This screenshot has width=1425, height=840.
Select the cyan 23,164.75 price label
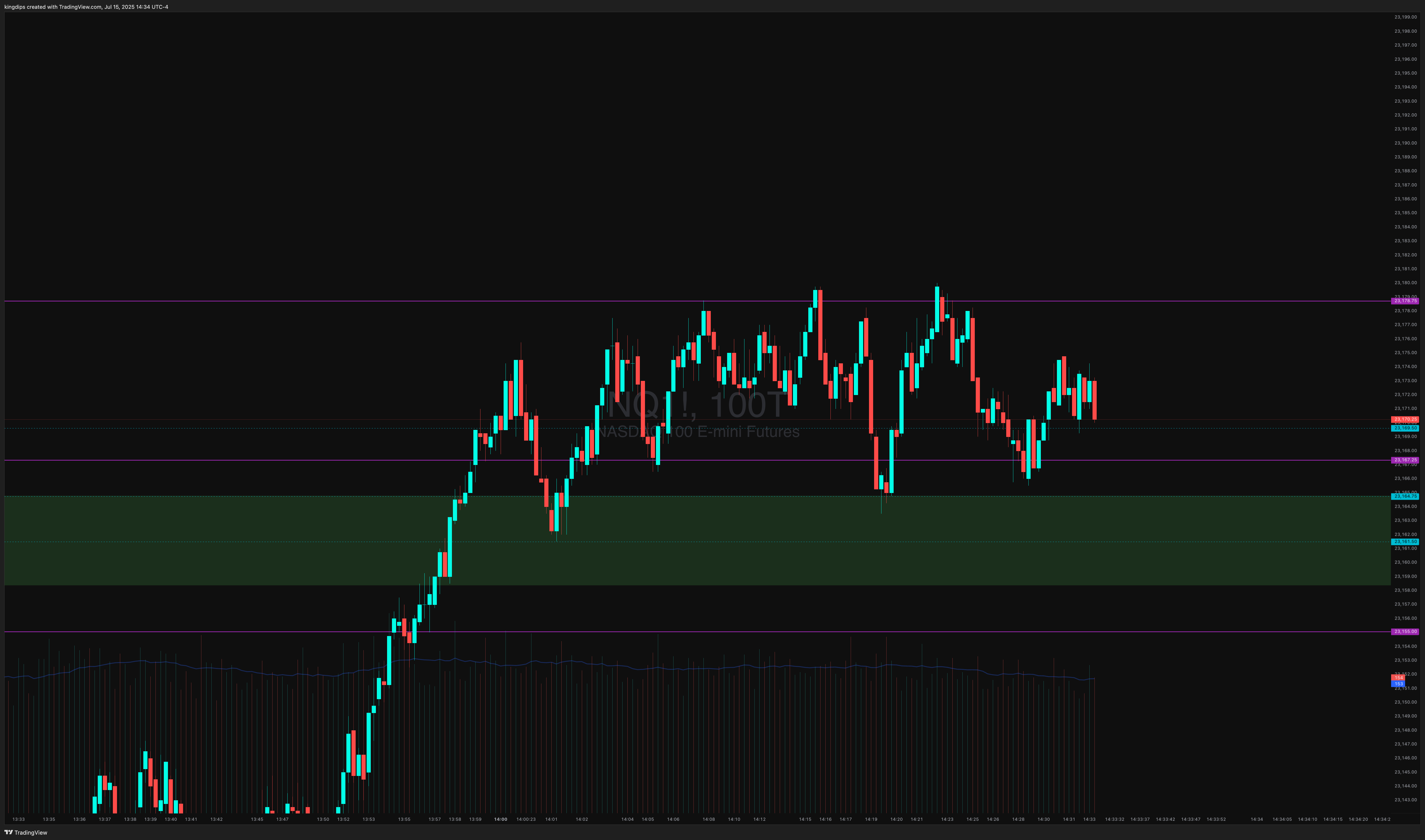[x=1405, y=496]
